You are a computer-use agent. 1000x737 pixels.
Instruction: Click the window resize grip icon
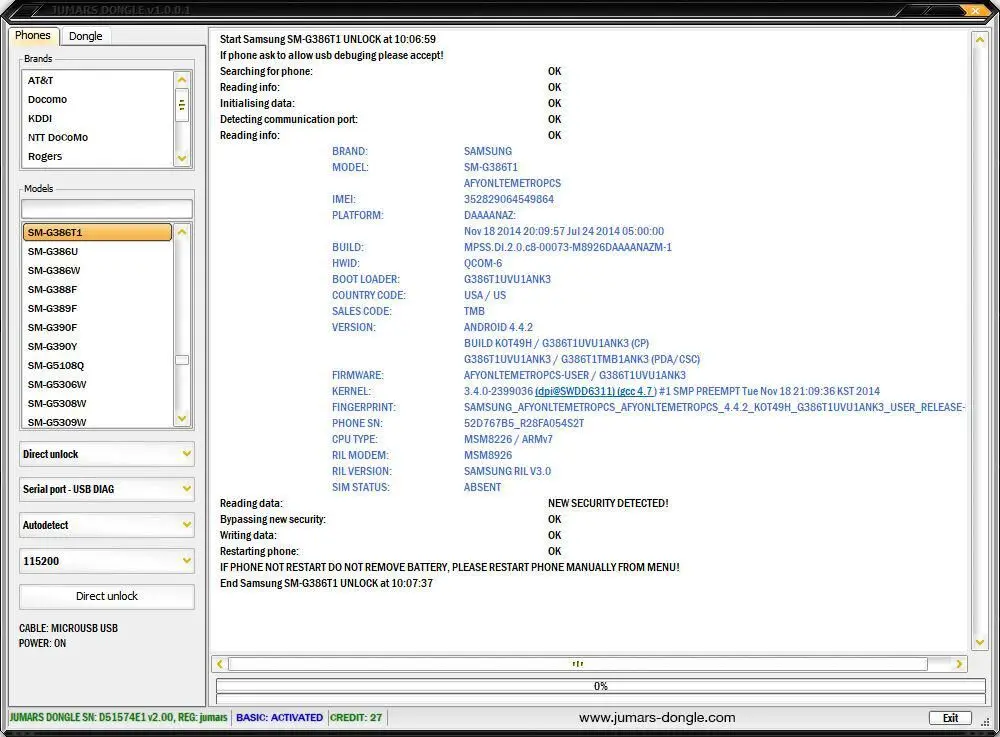tap(985, 722)
